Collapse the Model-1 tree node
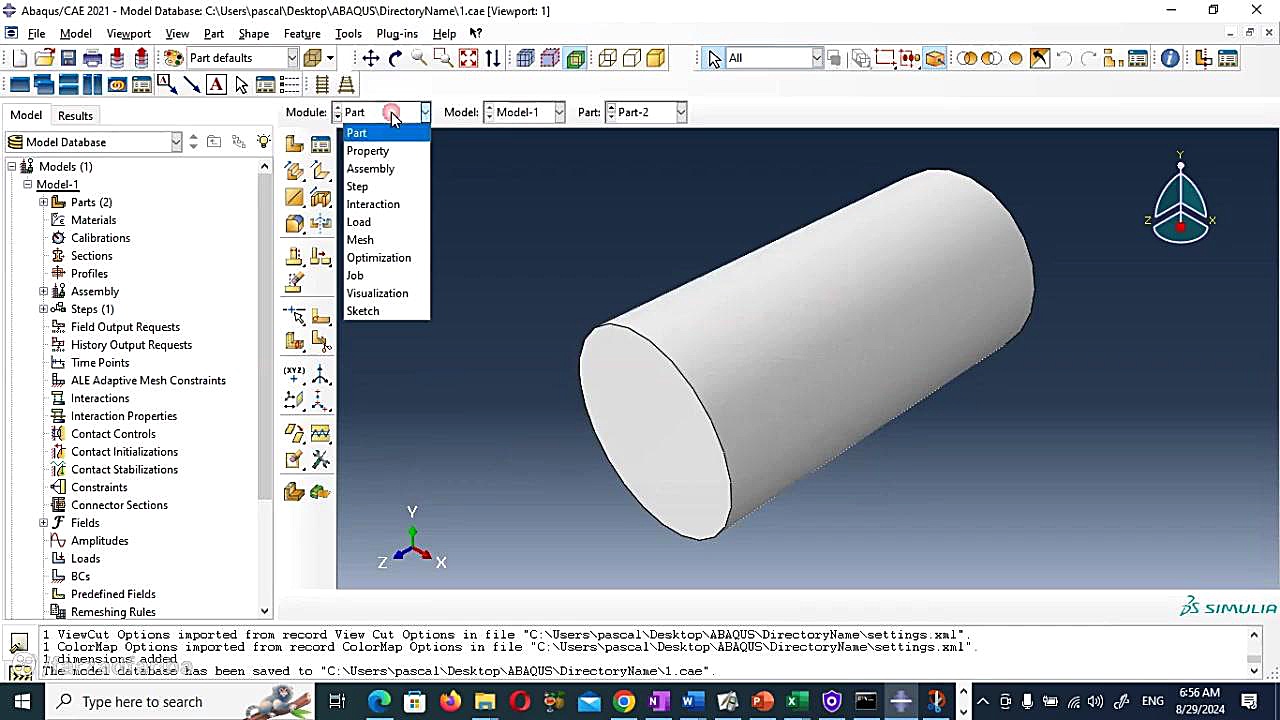The width and height of the screenshot is (1280, 720). click(x=28, y=185)
